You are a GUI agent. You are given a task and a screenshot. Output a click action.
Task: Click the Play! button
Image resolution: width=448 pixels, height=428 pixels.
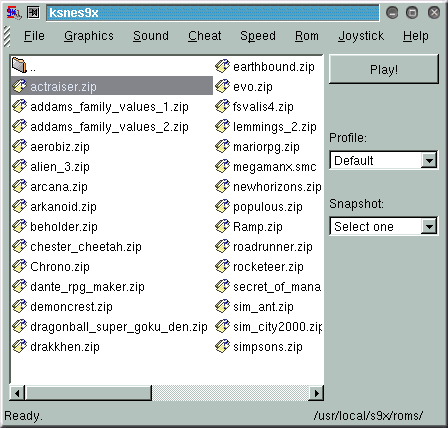click(384, 69)
